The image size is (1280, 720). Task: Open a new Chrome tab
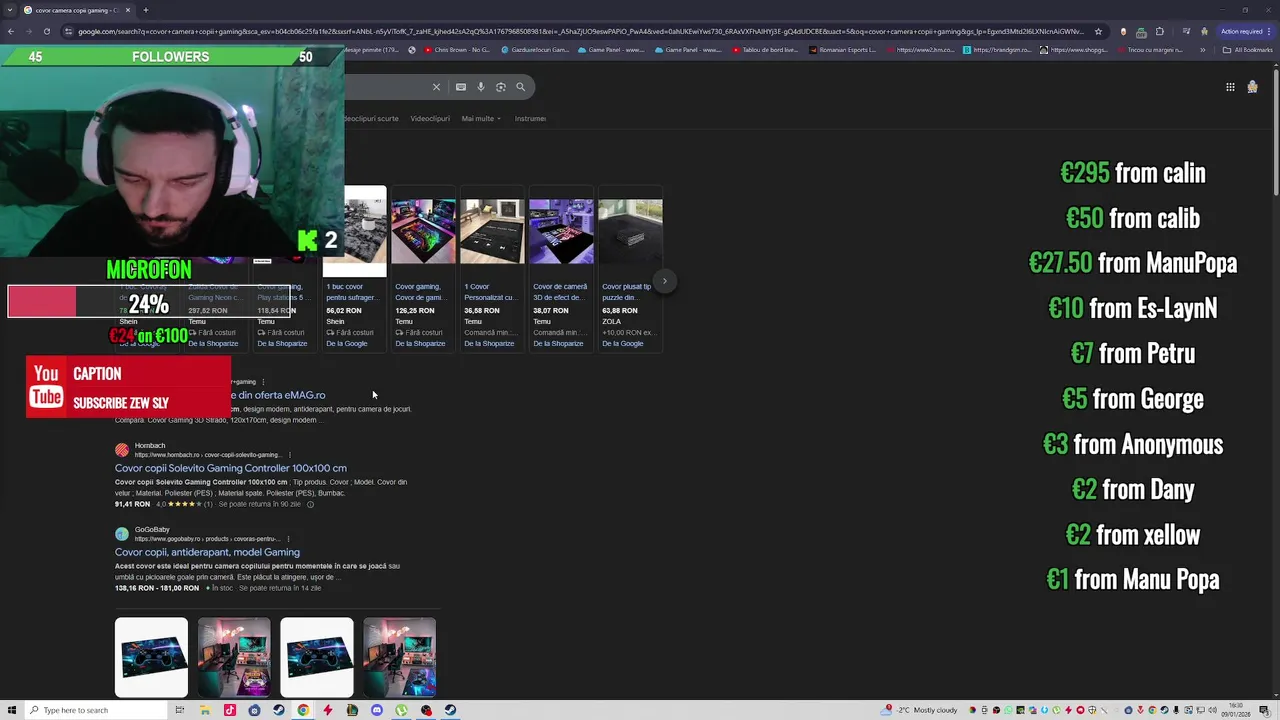145,10
